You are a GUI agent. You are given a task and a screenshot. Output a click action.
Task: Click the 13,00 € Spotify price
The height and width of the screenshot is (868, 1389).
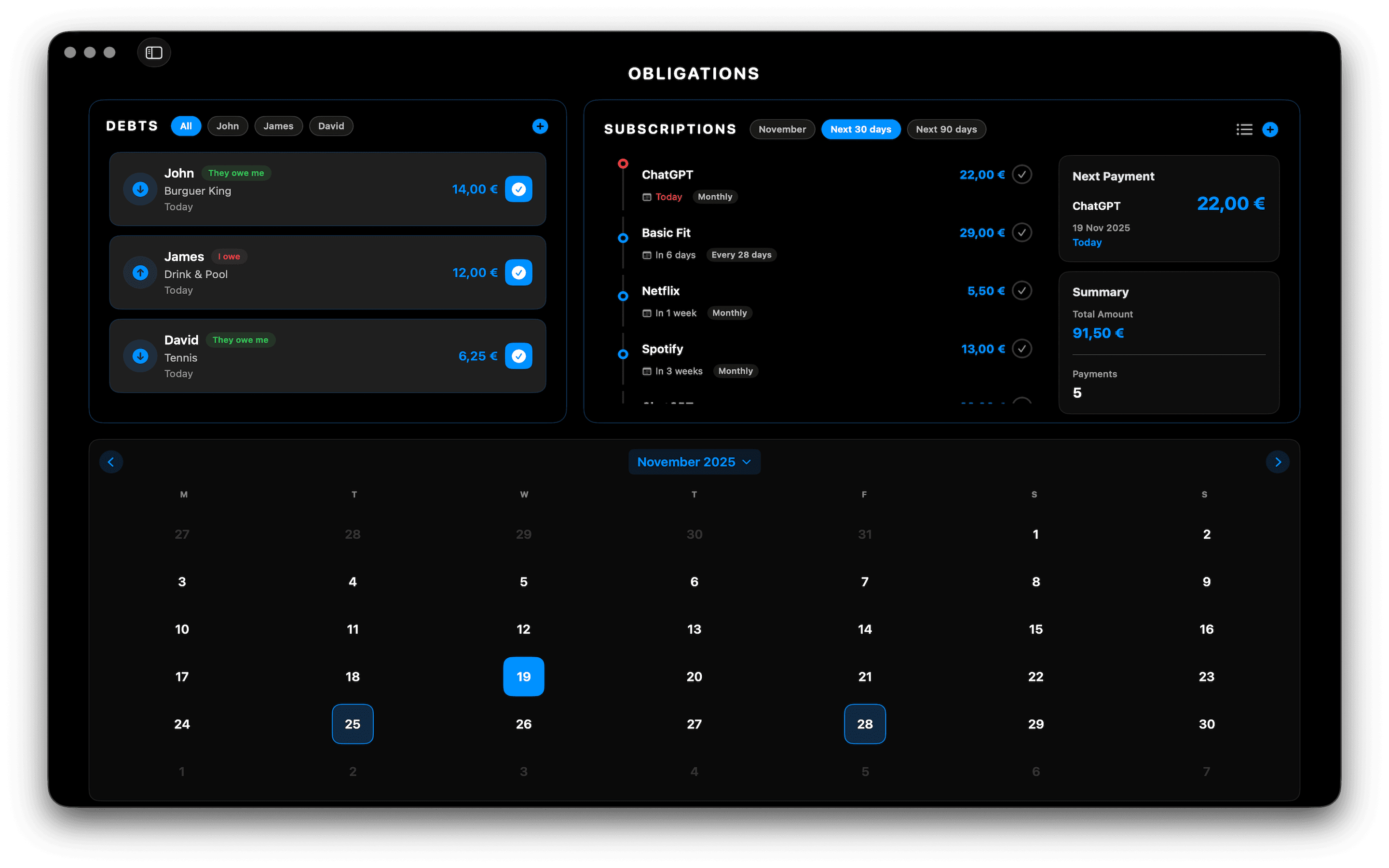[982, 349]
